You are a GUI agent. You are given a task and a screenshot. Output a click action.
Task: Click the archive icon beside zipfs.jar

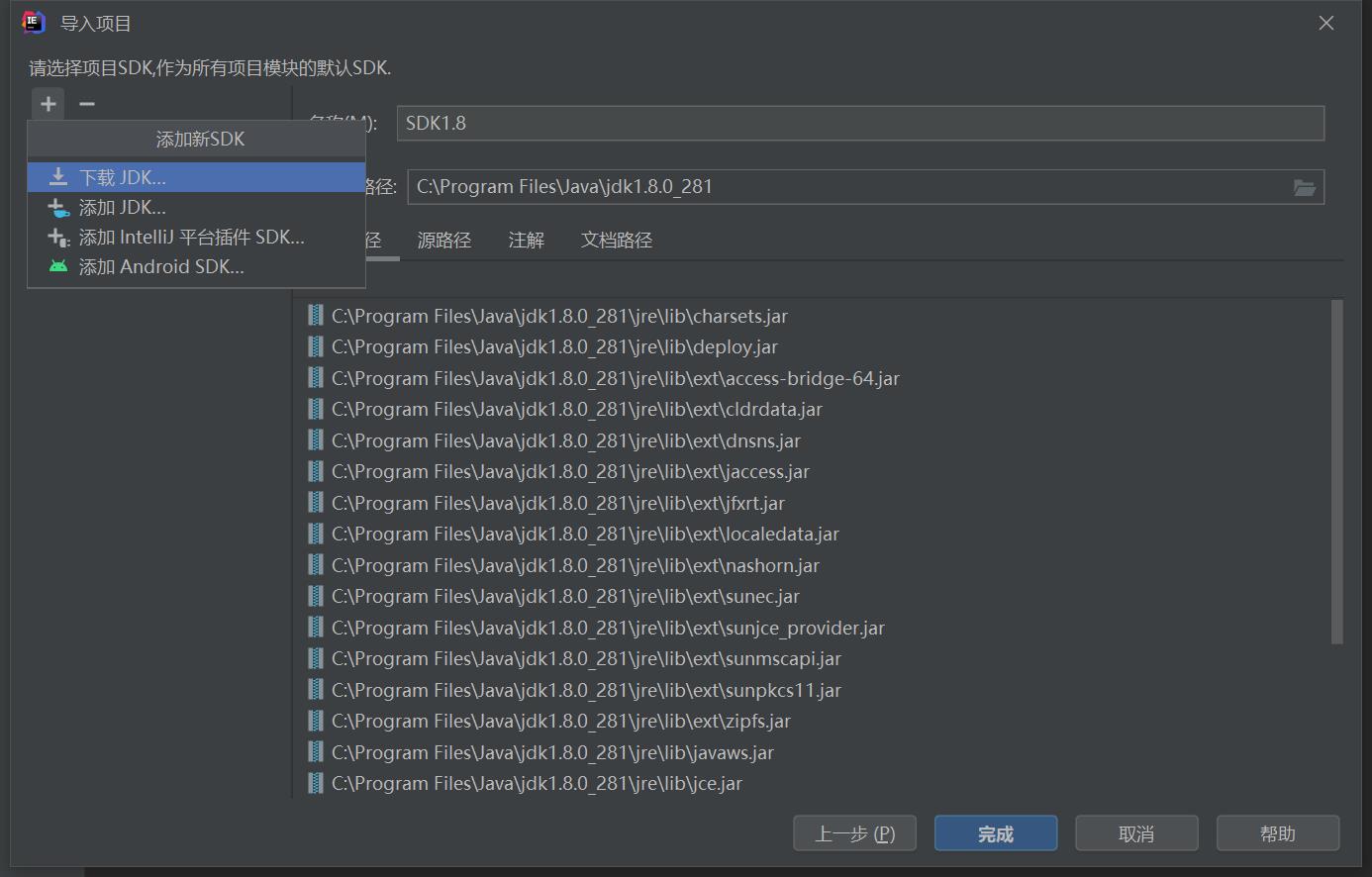tap(316, 721)
